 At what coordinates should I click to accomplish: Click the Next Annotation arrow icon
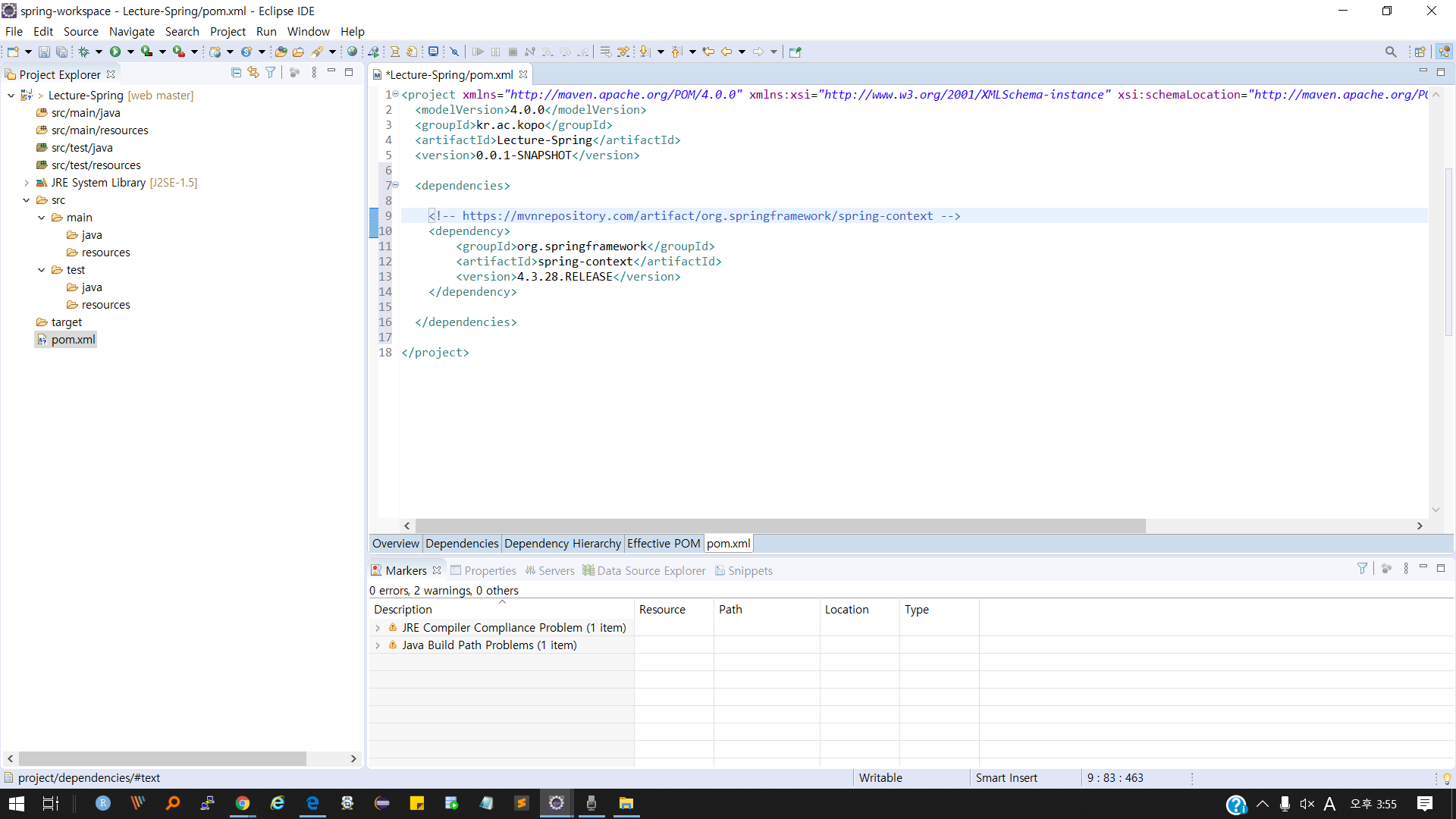click(645, 52)
